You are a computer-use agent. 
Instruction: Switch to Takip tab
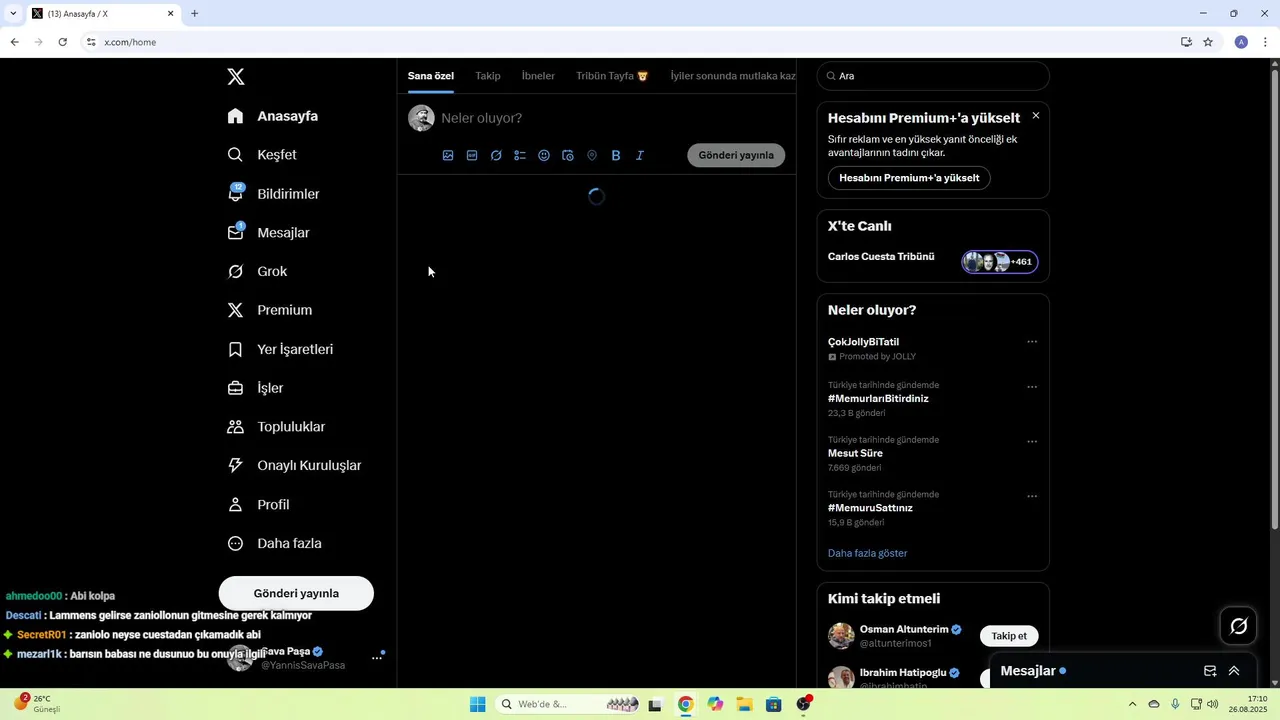pos(488,76)
